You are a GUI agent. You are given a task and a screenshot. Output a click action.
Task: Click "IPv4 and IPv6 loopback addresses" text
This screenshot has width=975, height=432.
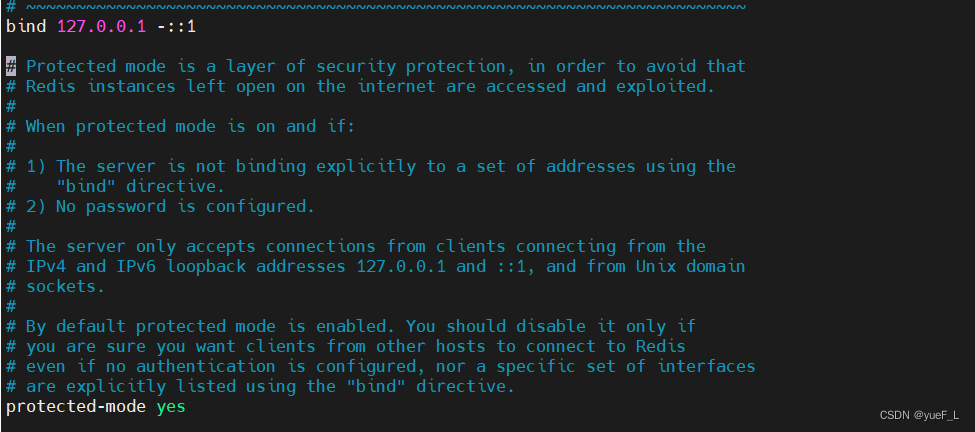186,266
